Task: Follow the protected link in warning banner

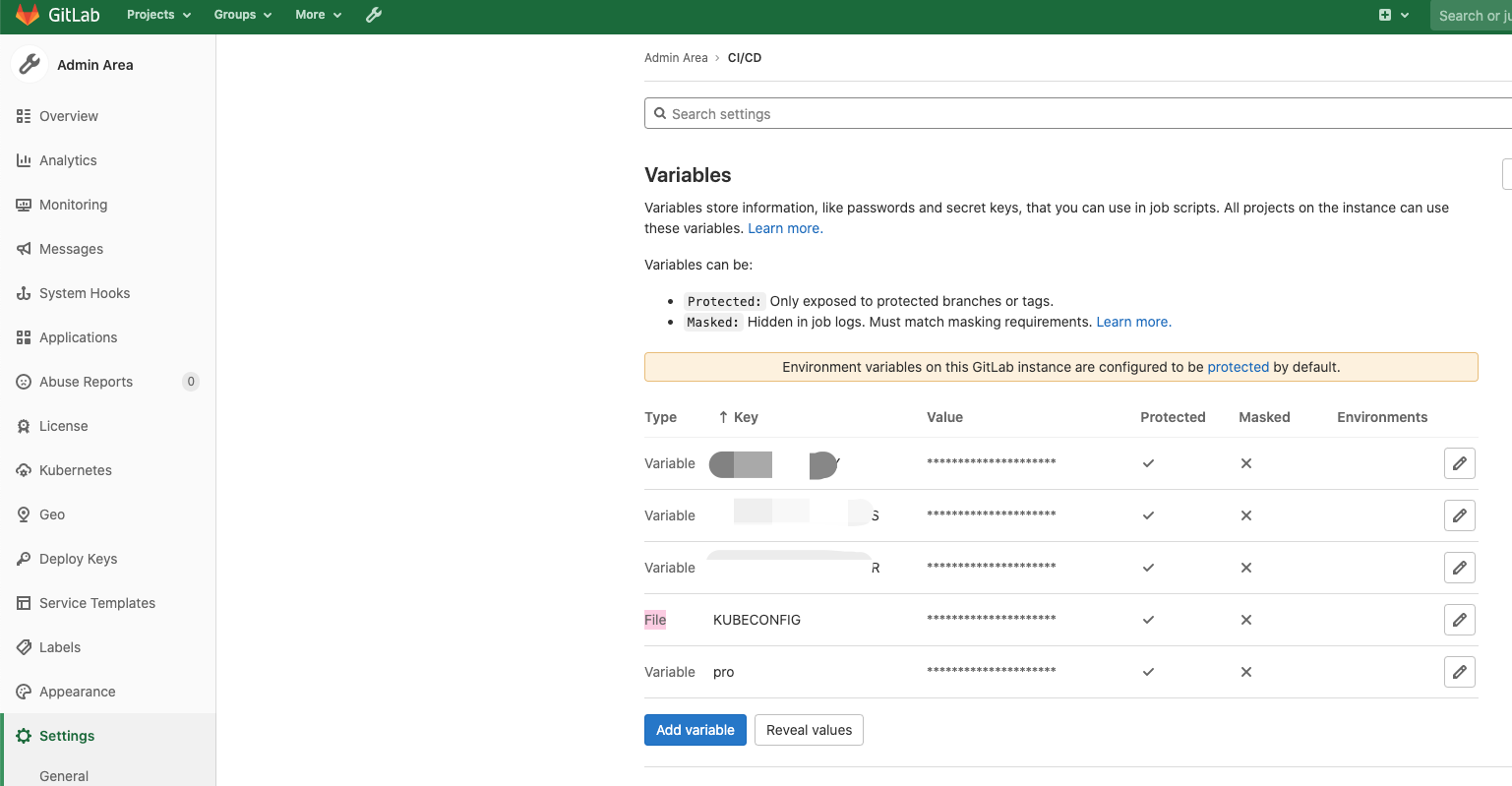Action: pos(1238,367)
